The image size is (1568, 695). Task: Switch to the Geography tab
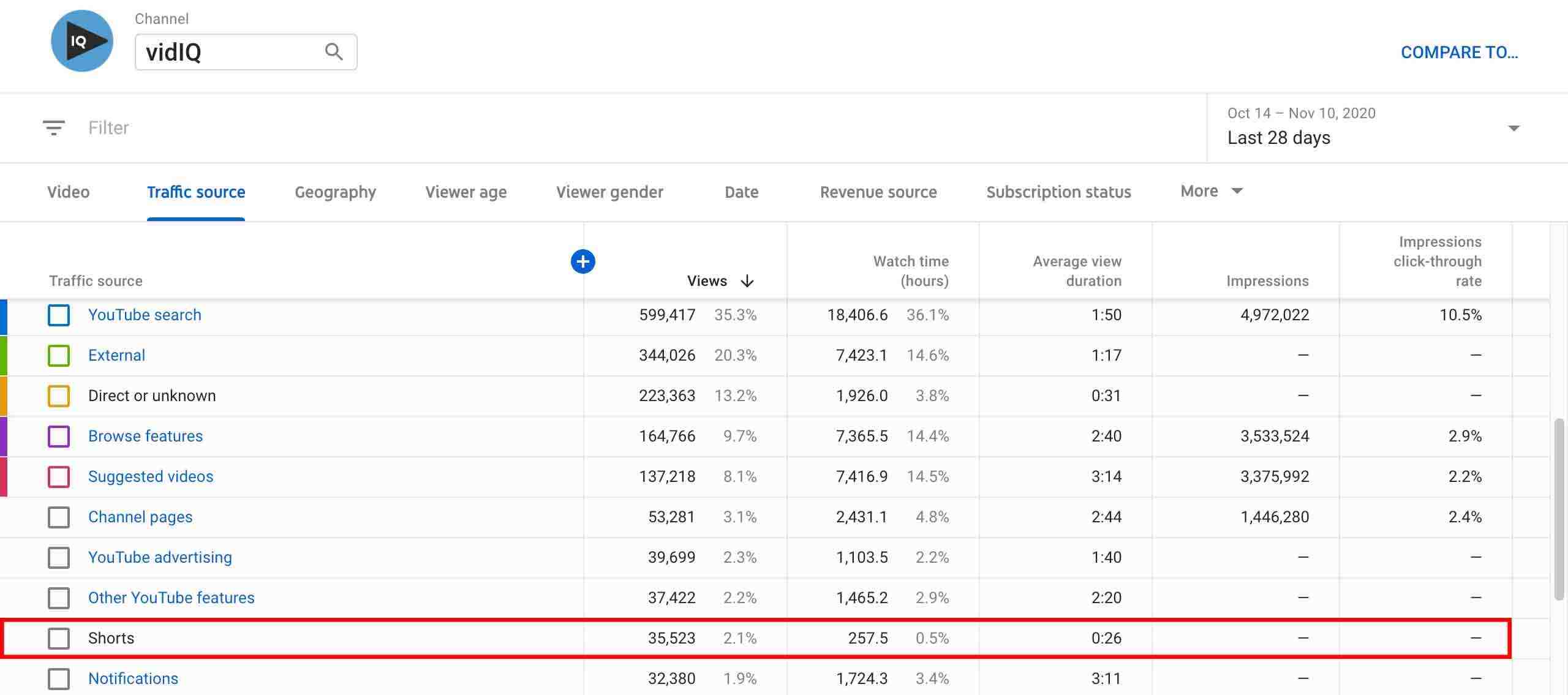pyautogui.click(x=335, y=192)
